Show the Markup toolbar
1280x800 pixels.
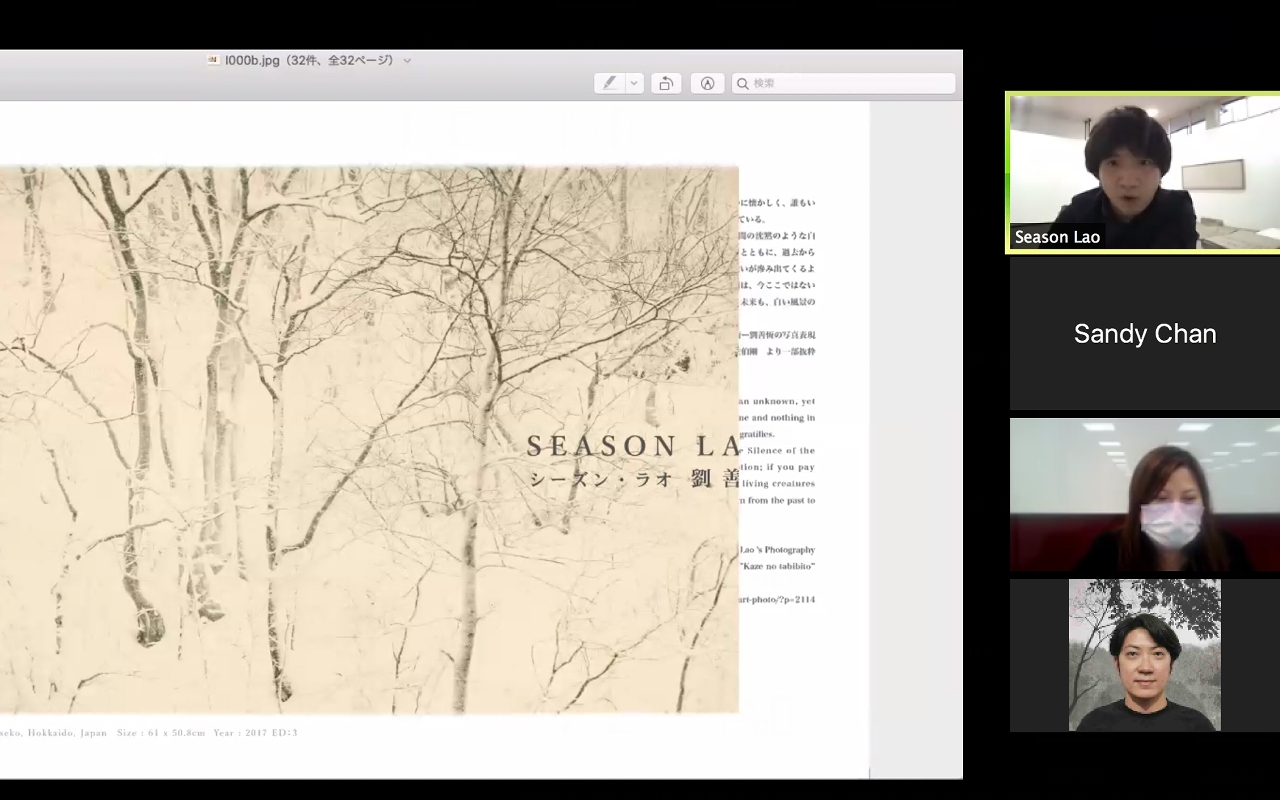pyautogui.click(x=707, y=84)
